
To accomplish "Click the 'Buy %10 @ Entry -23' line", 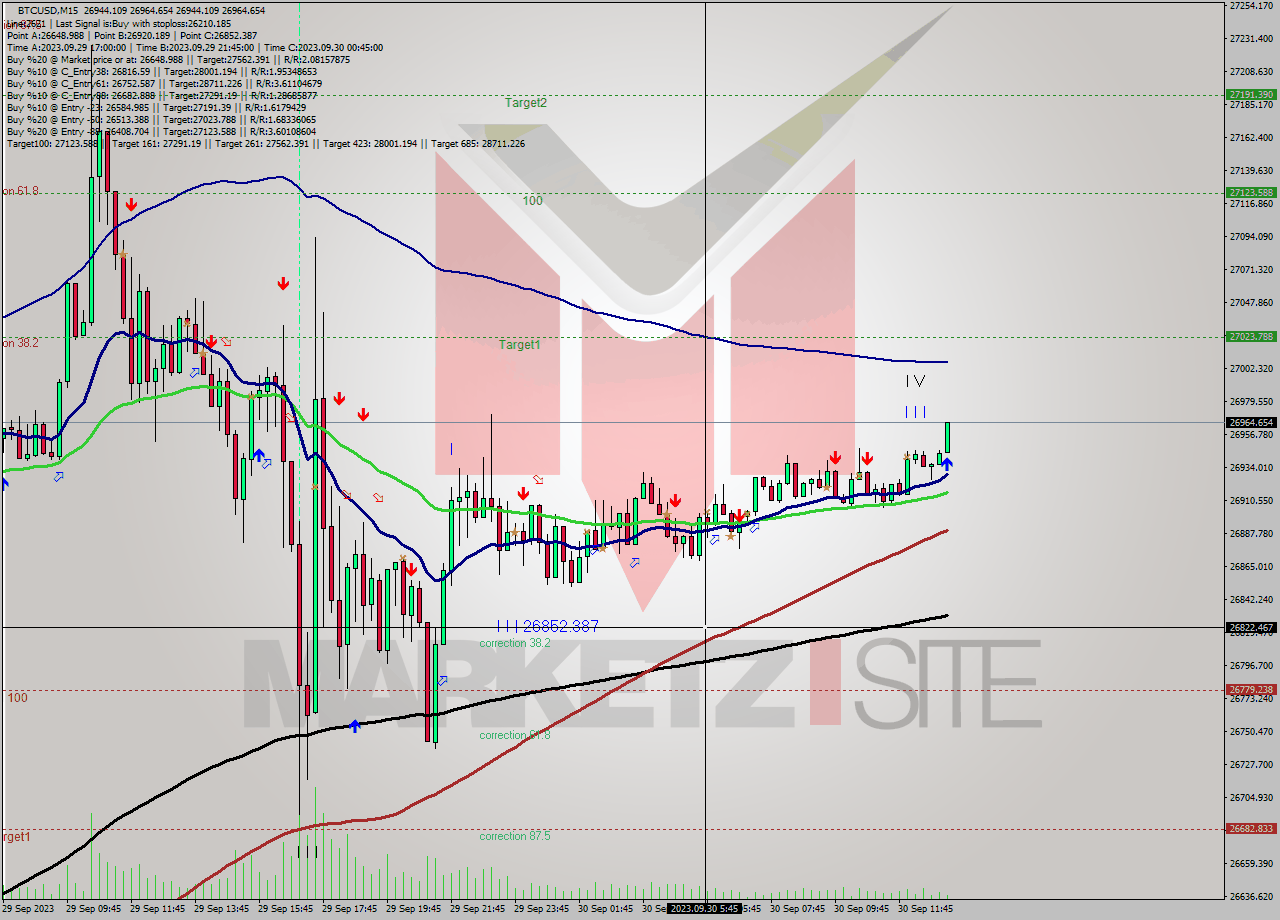I will tap(155, 107).
